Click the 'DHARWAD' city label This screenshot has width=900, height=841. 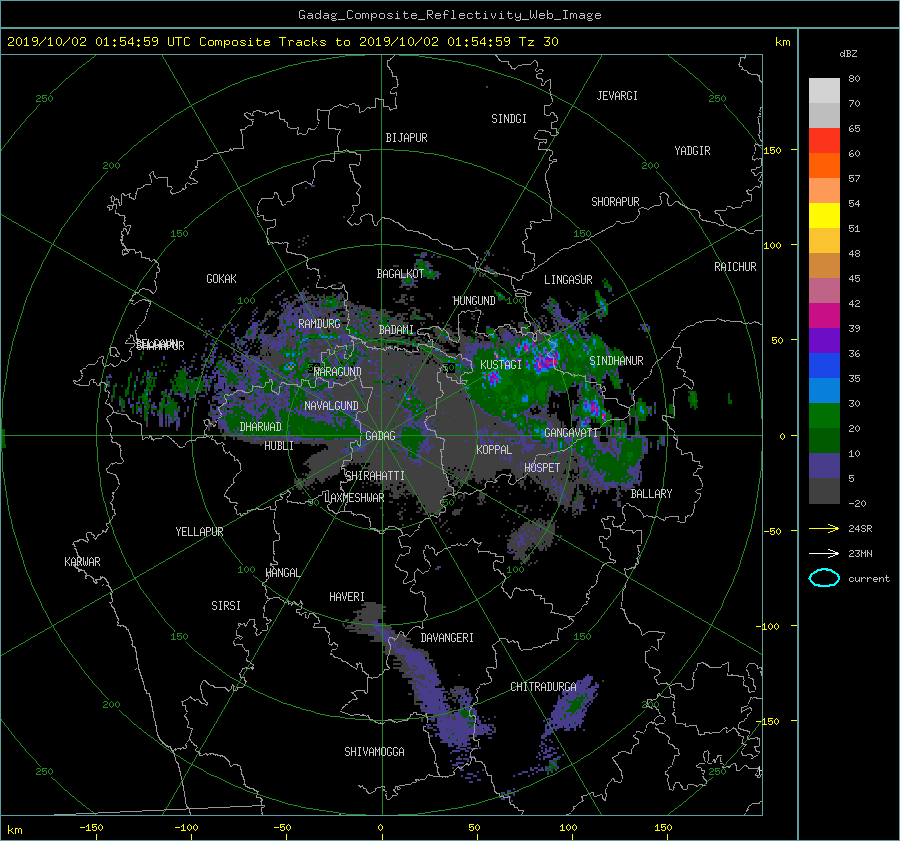[x=261, y=427]
